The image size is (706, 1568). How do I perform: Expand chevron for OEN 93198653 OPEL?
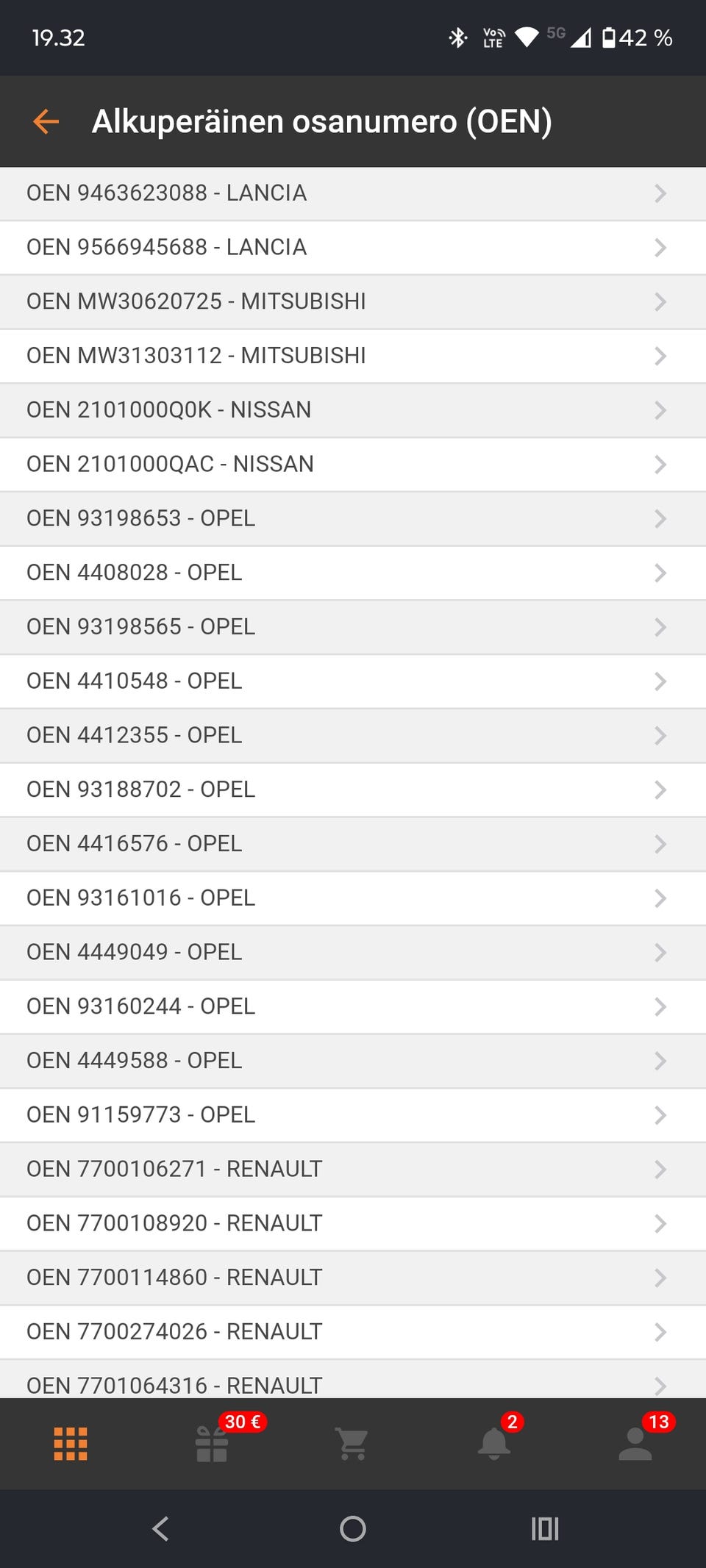660,519
